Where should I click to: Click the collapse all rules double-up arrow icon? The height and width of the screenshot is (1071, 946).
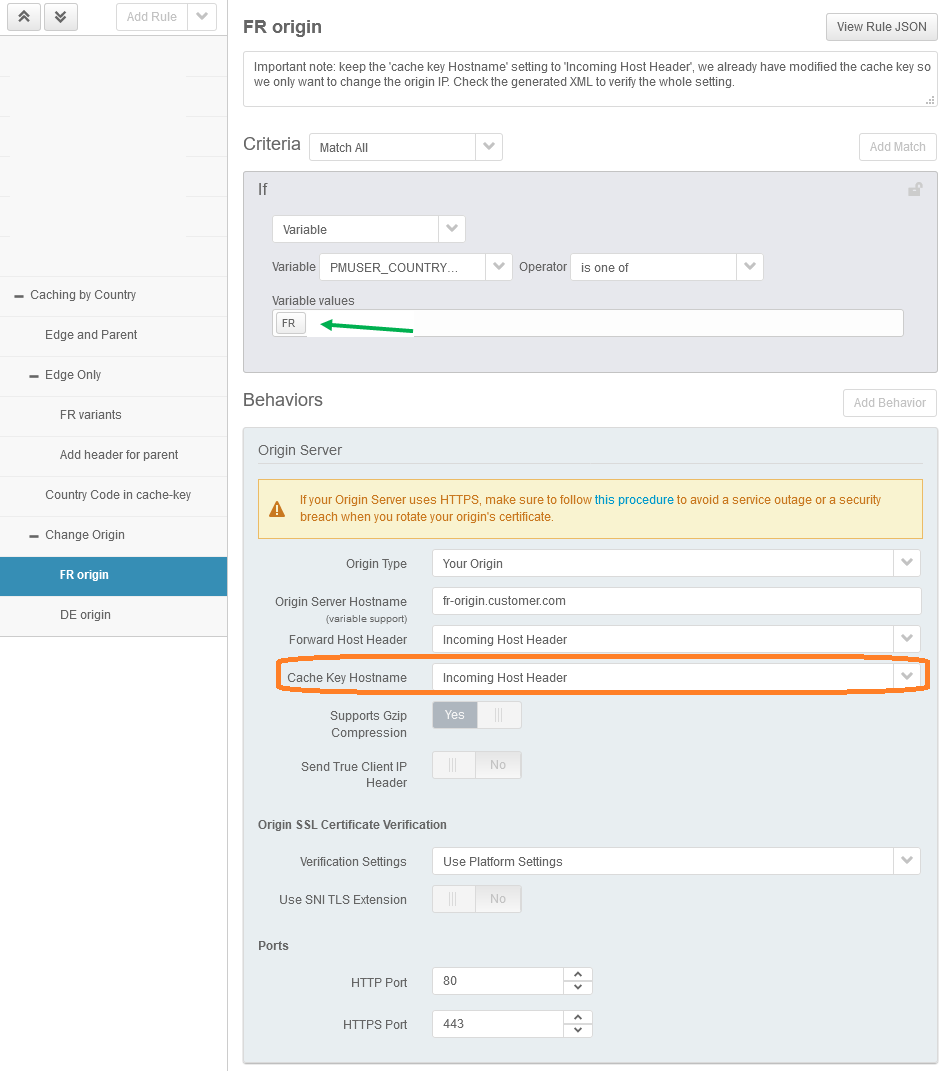(23, 17)
